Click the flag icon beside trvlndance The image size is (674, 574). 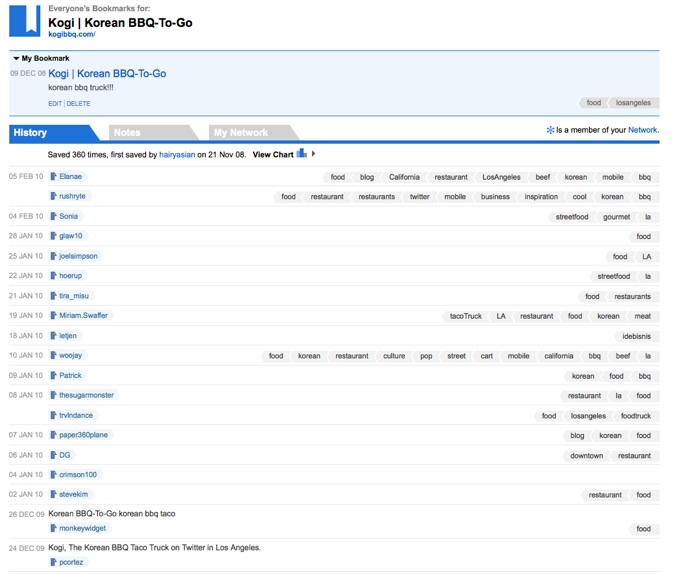pyautogui.click(x=54, y=415)
